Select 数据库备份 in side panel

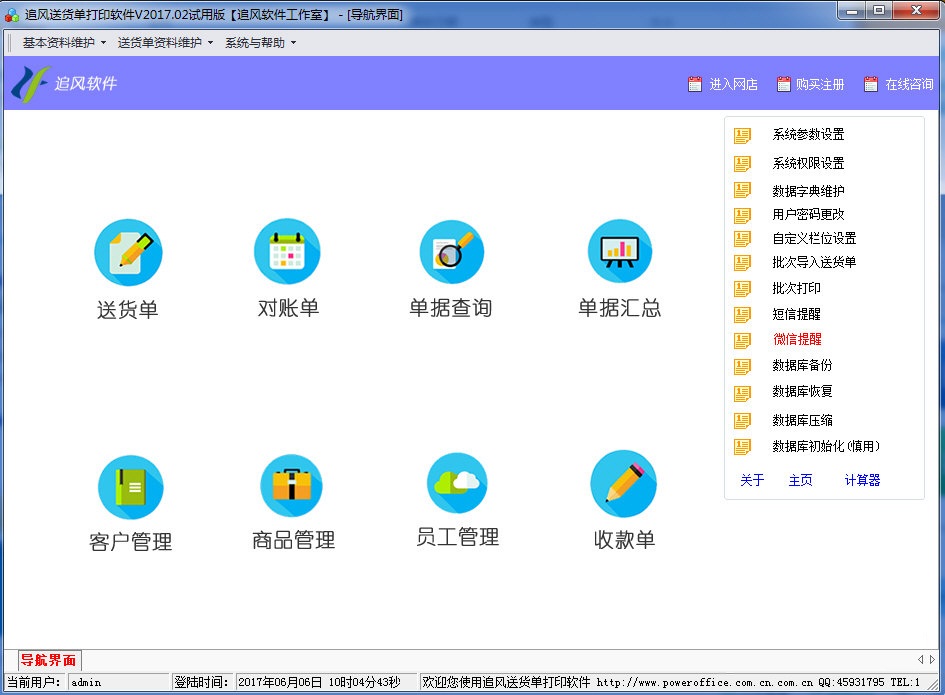click(802, 366)
